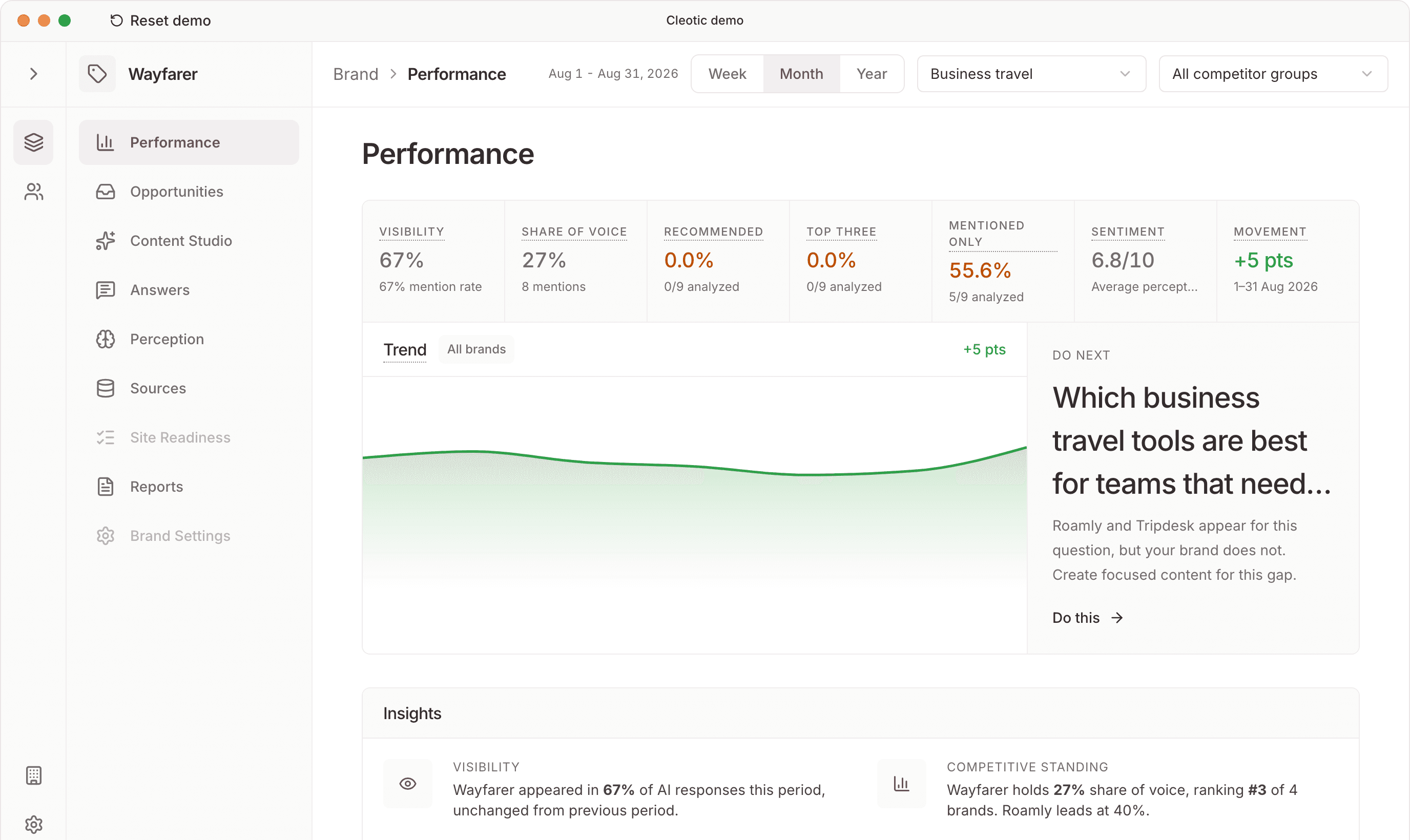Click the Visibility 67% metric card
Screen dimensions: 1410x840
point(433,261)
